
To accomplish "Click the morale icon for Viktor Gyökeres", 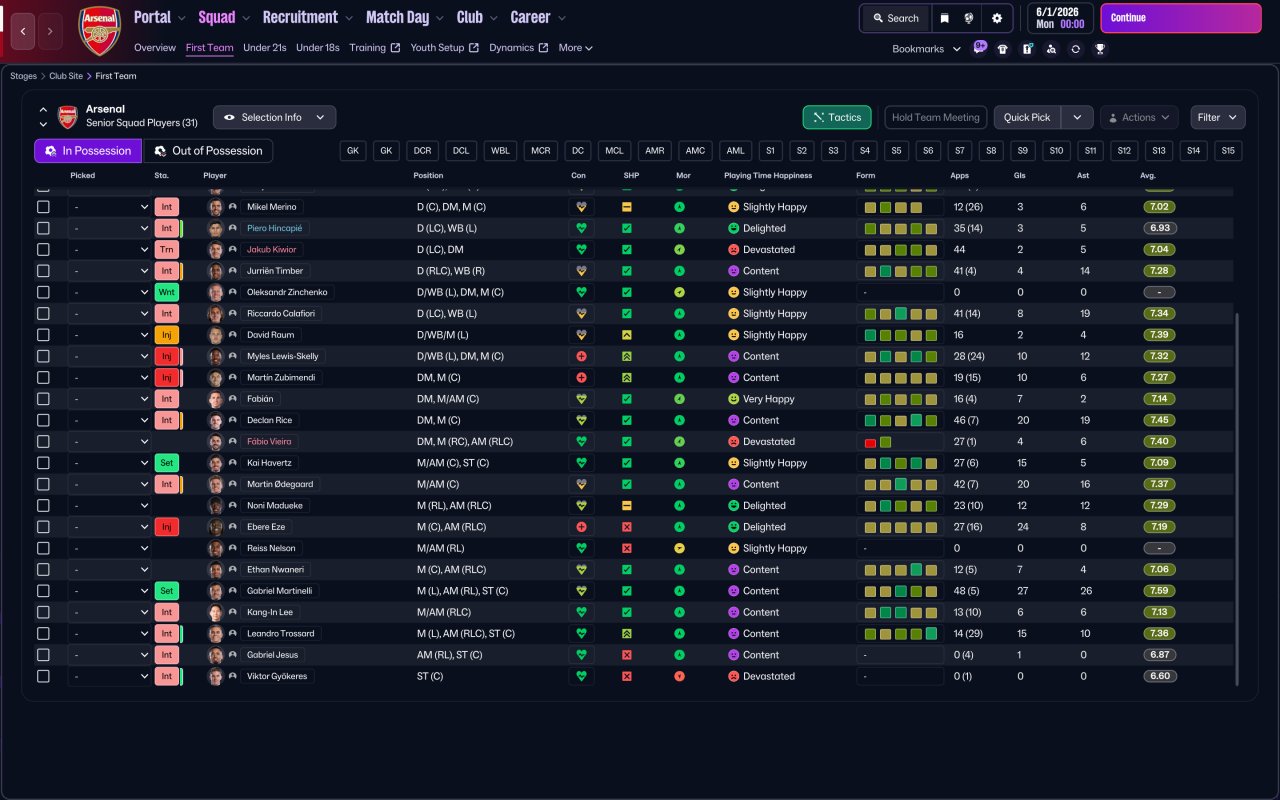I will coord(680,676).
